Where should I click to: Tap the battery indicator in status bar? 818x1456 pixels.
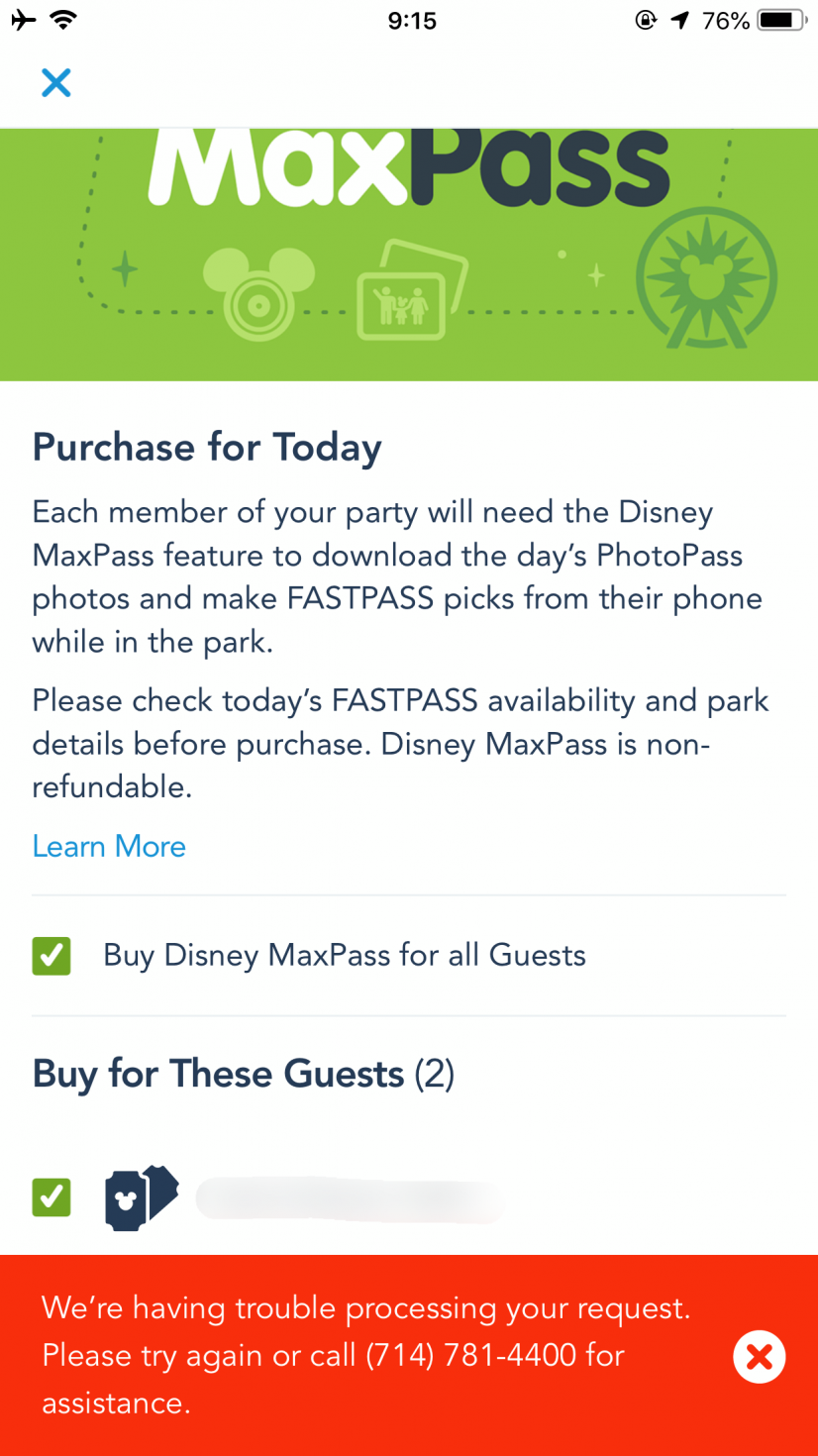pyautogui.click(x=780, y=20)
